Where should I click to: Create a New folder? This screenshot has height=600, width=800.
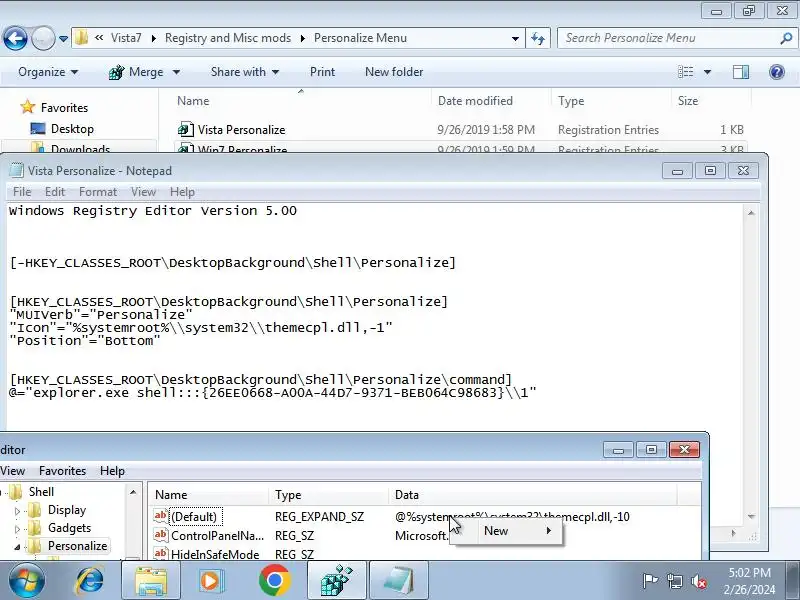394,72
